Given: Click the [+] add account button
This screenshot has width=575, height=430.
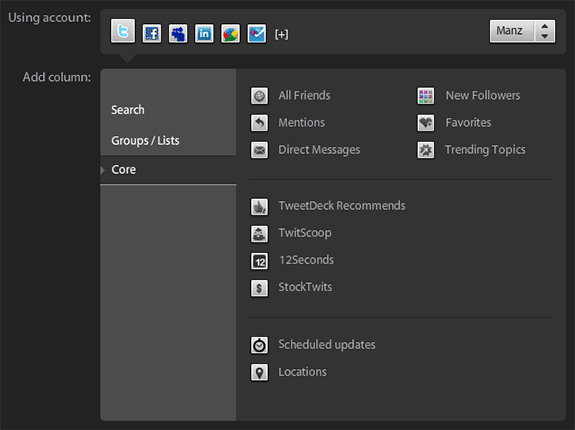Looking at the screenshot, I should [x=282, y=34].
